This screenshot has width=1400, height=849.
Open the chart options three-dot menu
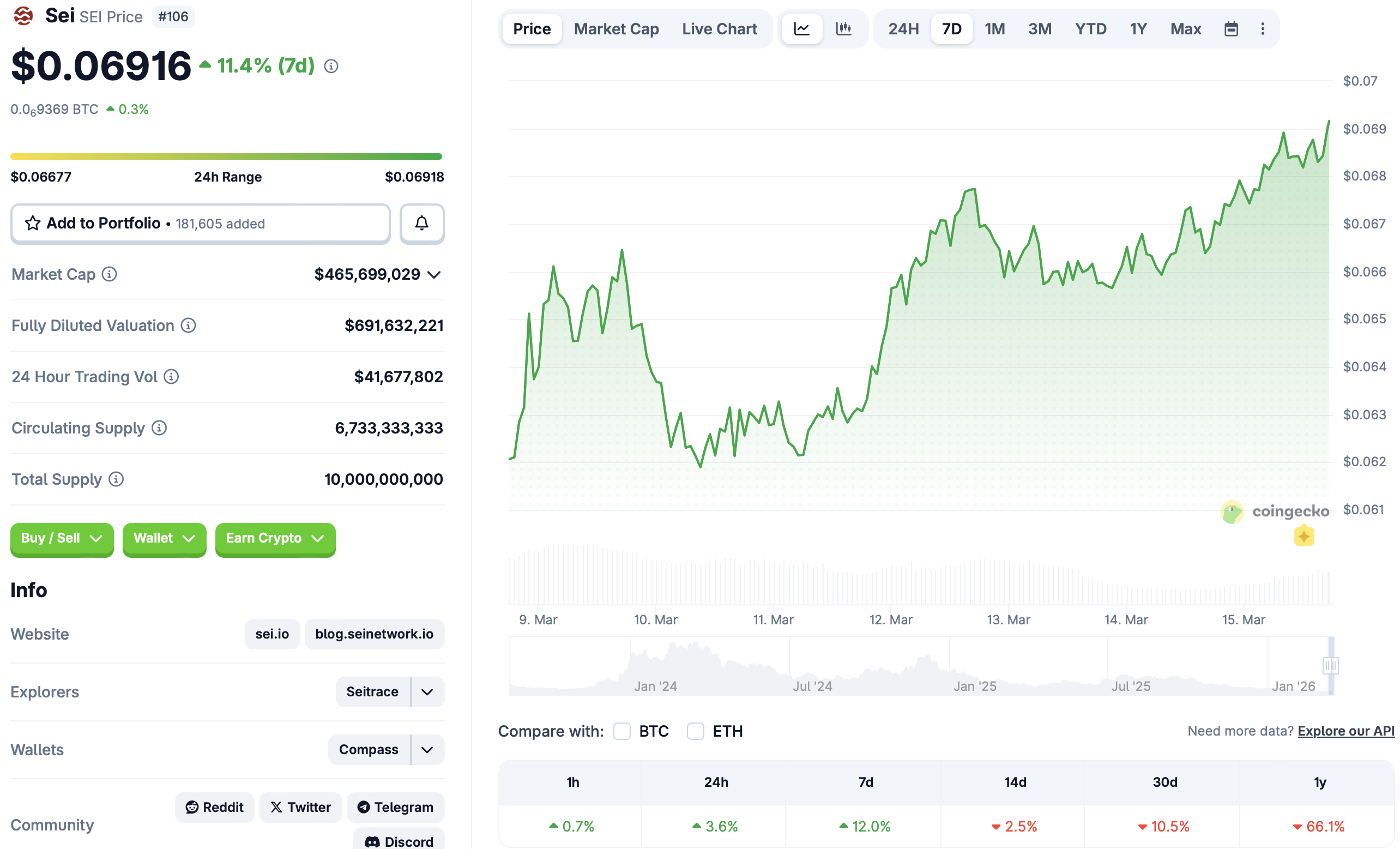tap(1263, 28)
